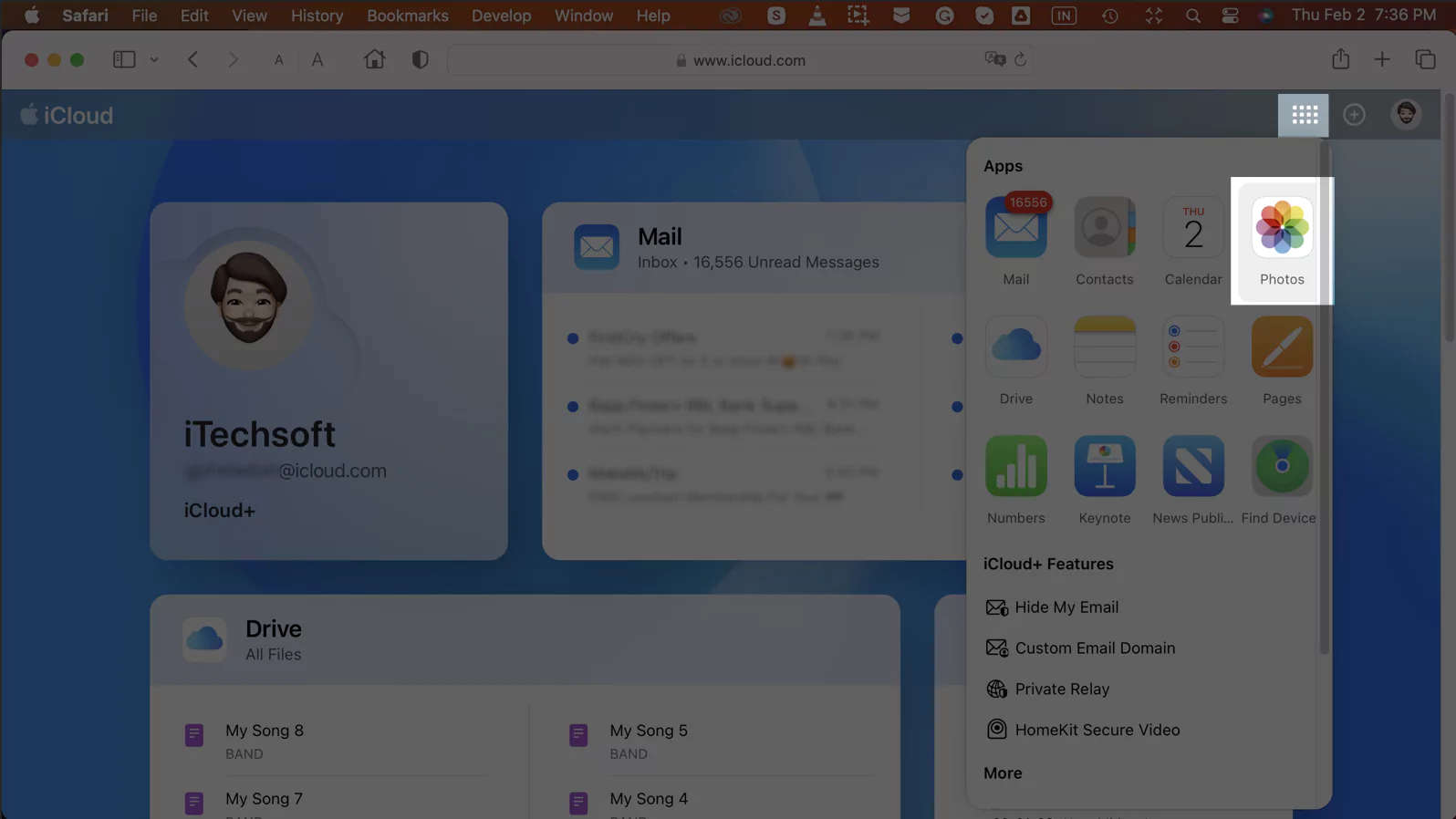Open Contacts from the apps grid
Screen dimensions: 1456x819
[x=1104, y=227]
